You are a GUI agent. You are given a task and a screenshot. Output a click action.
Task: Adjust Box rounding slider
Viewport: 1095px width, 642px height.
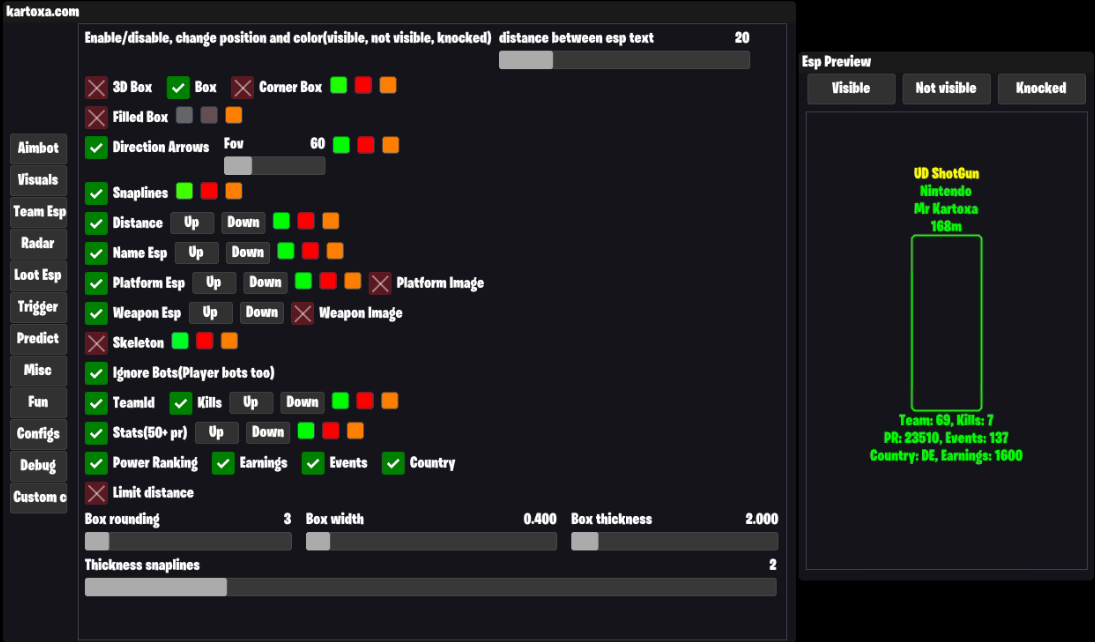coord(189,541)
